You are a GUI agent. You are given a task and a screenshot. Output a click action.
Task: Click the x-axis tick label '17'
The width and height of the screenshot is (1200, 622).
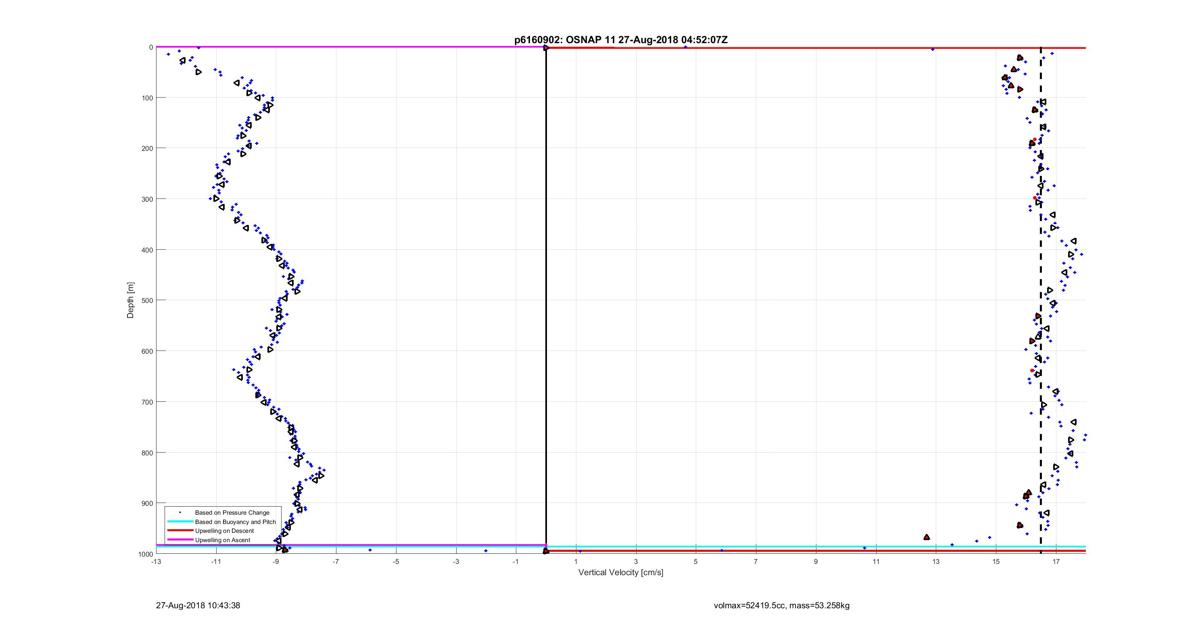tap(1056, 562)
